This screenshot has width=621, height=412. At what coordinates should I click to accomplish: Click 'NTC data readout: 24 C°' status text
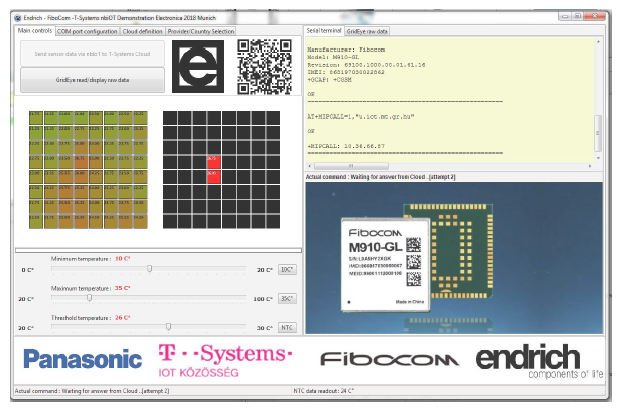(324, 391)
